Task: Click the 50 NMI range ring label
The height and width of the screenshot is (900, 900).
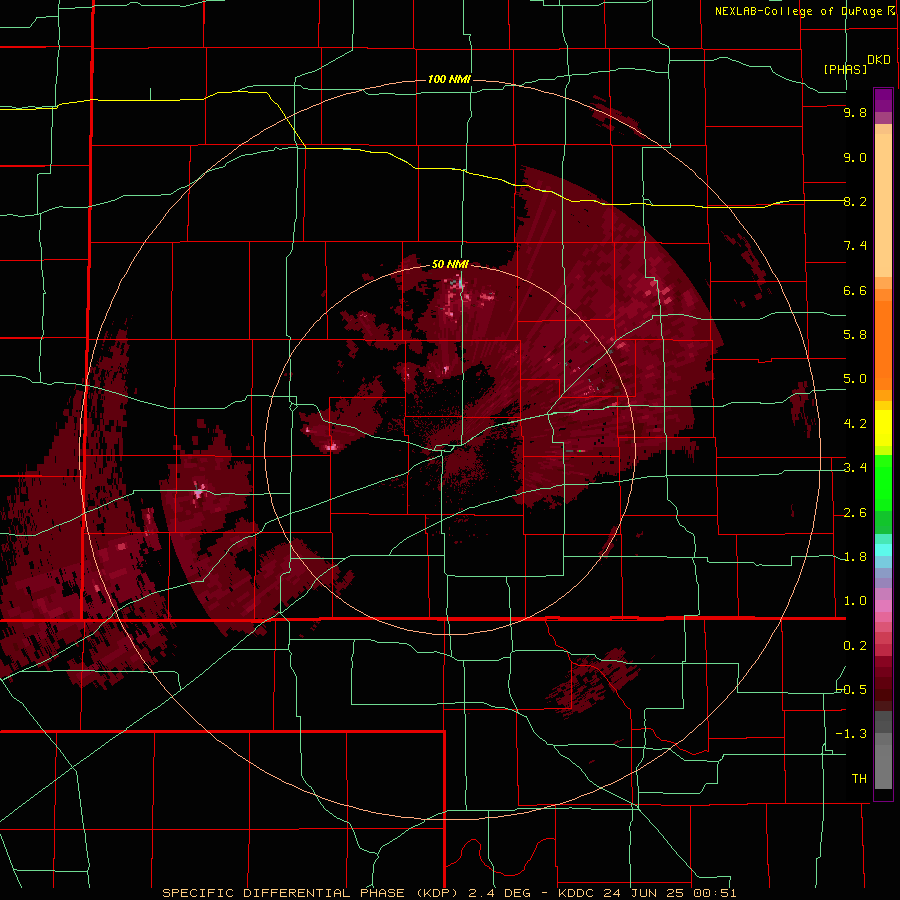Action: coord(449,265)
